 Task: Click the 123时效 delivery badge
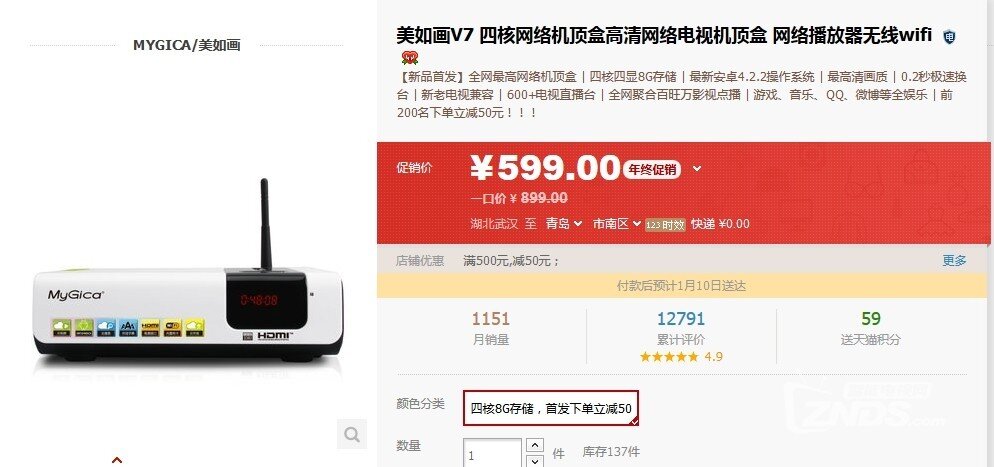[665, 224]
